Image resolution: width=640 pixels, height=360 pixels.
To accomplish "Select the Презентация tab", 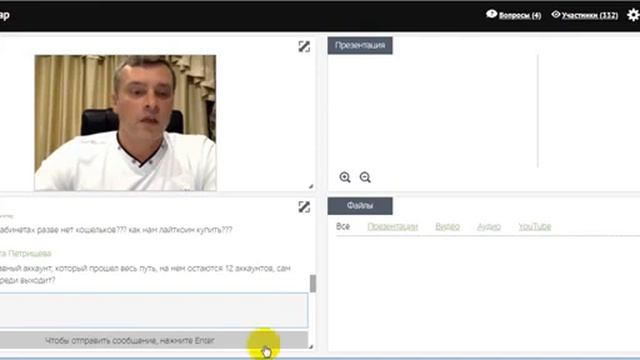I will pos(360,45).
